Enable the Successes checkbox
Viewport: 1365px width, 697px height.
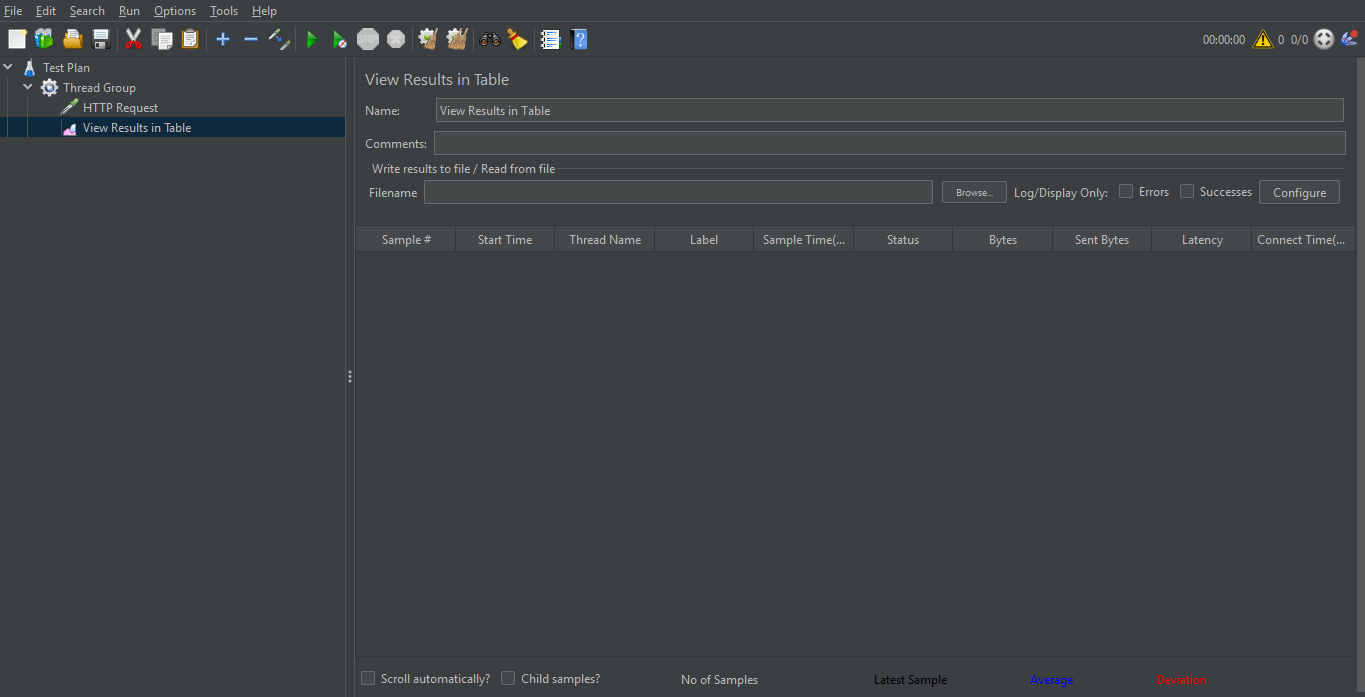pos(1187,191)
